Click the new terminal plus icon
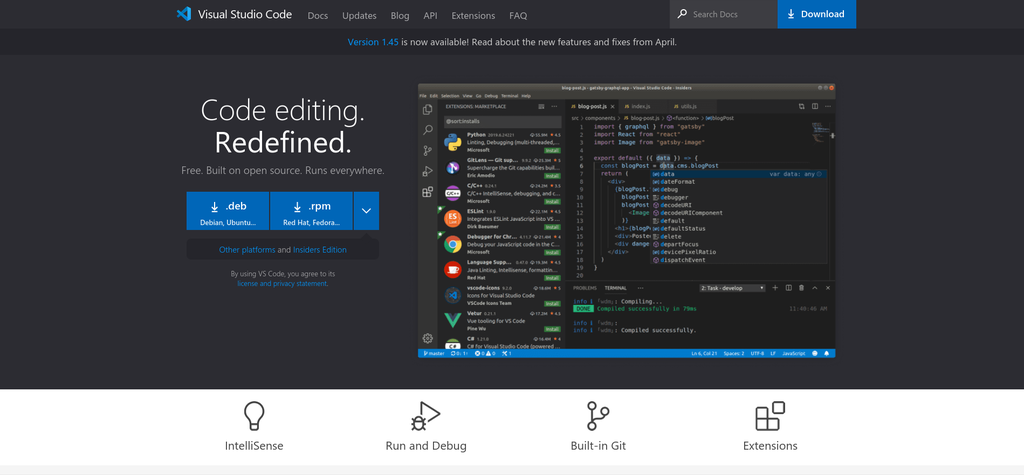Viewport: 1024px width, 475px height. pyautogui.click(x=775, y=287)
